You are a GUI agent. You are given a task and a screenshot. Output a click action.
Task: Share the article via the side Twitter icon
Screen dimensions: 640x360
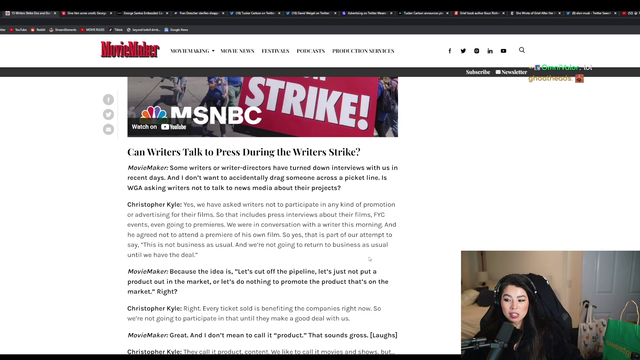108,114
